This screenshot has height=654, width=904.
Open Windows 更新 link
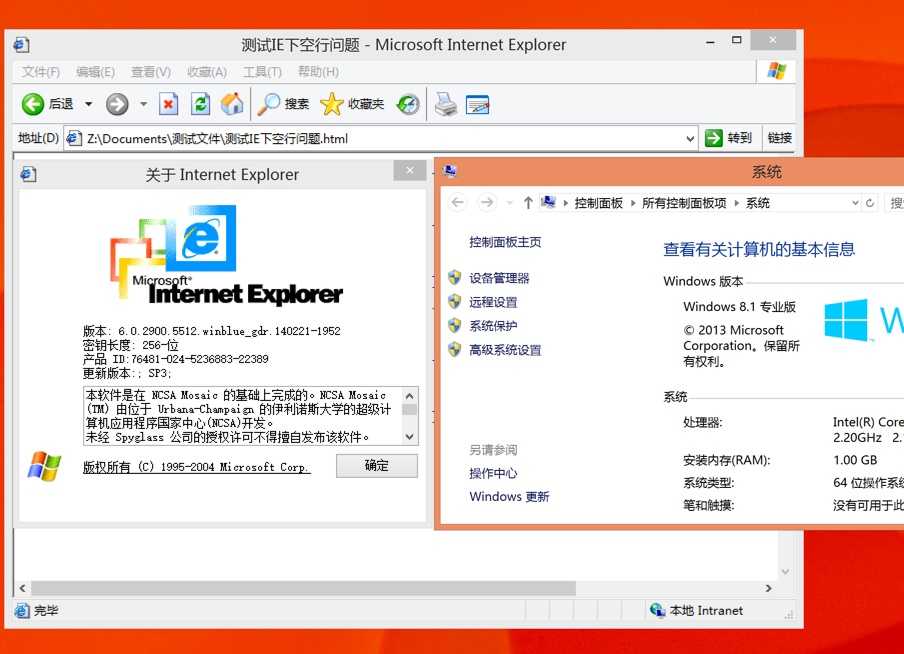[509, 496]
